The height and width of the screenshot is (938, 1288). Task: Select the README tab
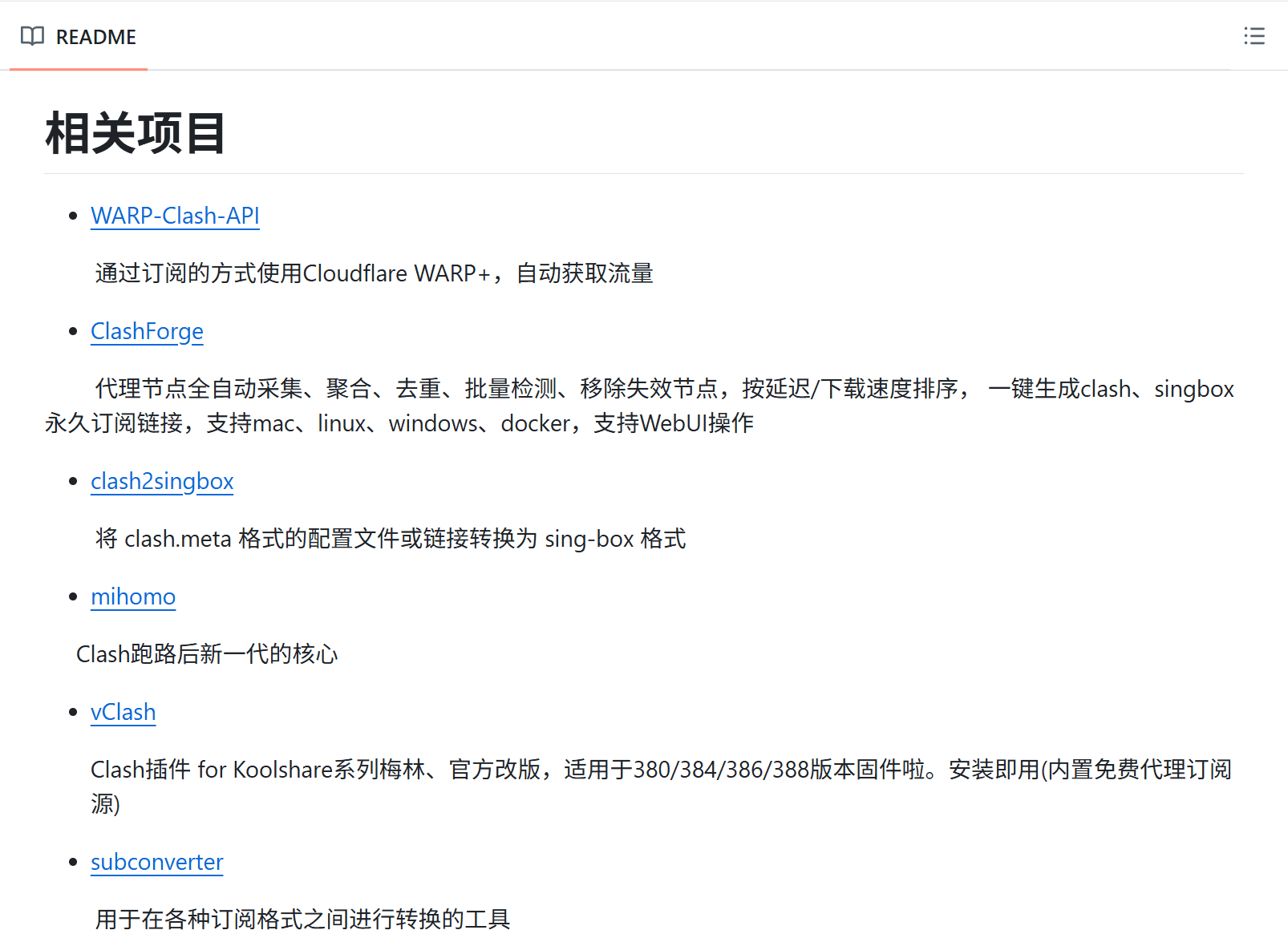click(x=79, y=36)
